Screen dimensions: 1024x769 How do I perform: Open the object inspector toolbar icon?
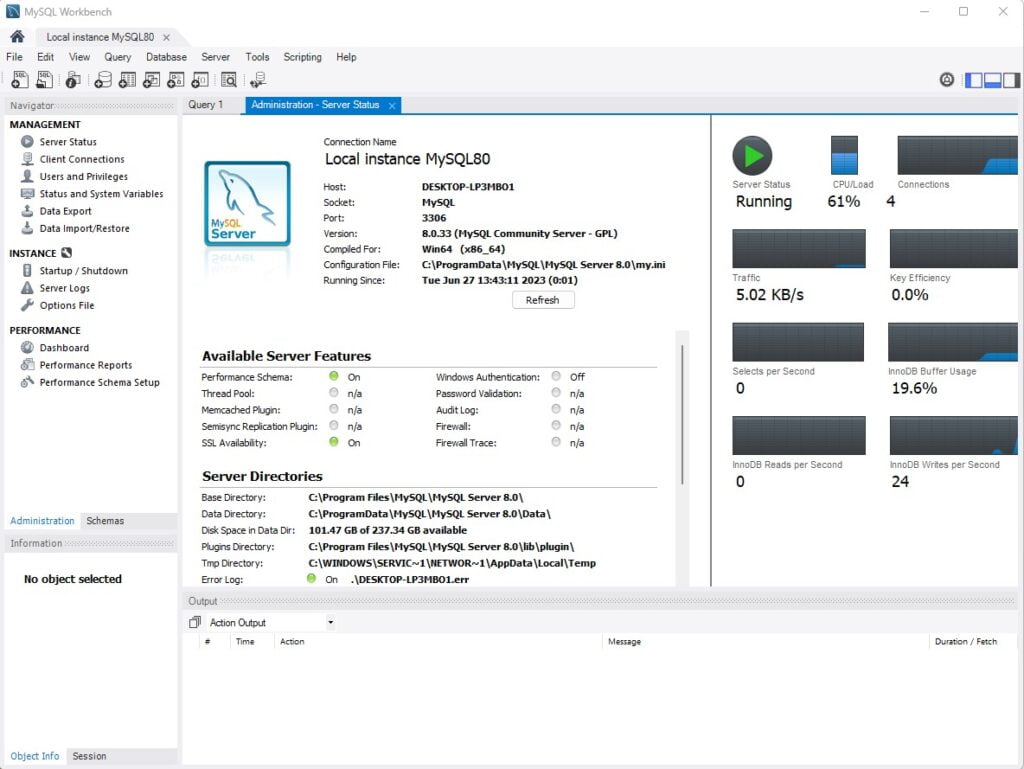[72, 80]
